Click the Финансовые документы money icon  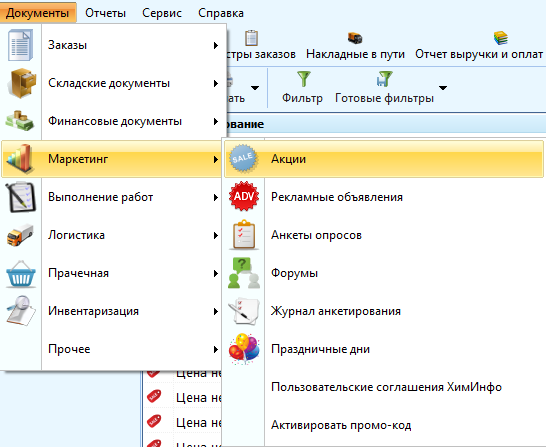pyautogui.click(x=20, y=120)
